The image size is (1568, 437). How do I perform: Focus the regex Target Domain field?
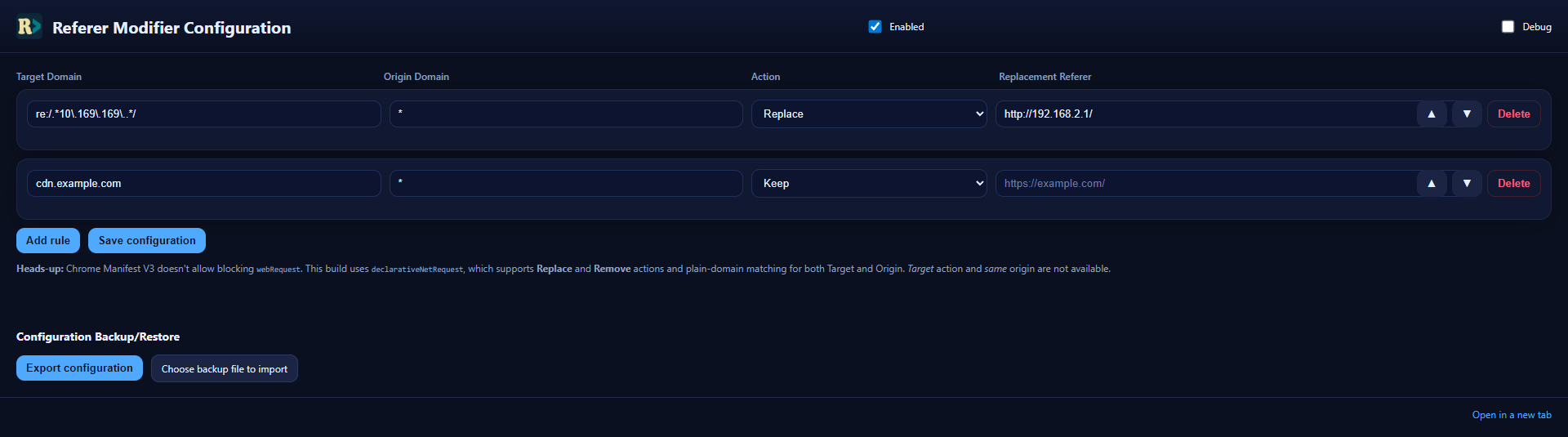pos(204,114)
